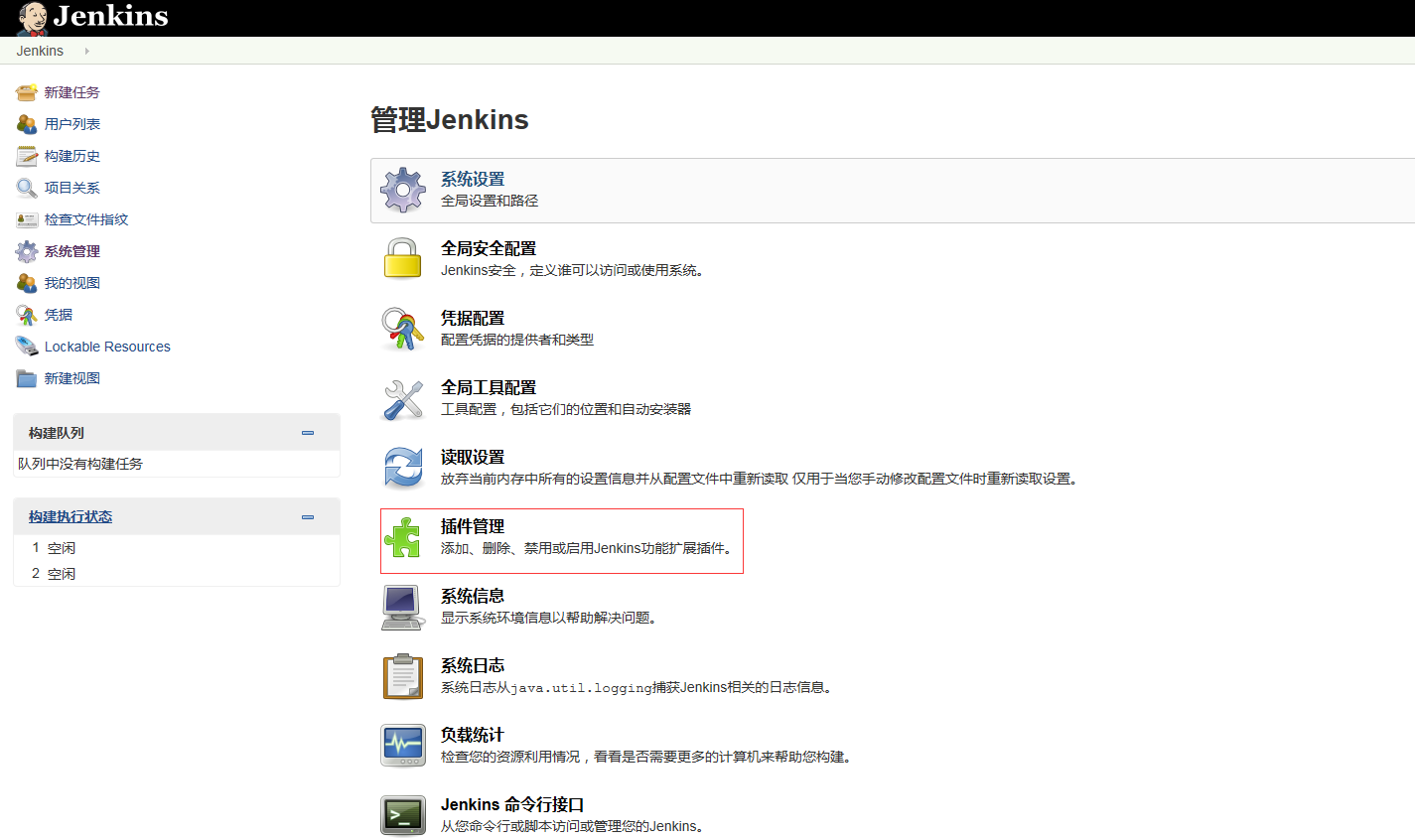Open 构建历史 in the side menu

coord(72,156)
